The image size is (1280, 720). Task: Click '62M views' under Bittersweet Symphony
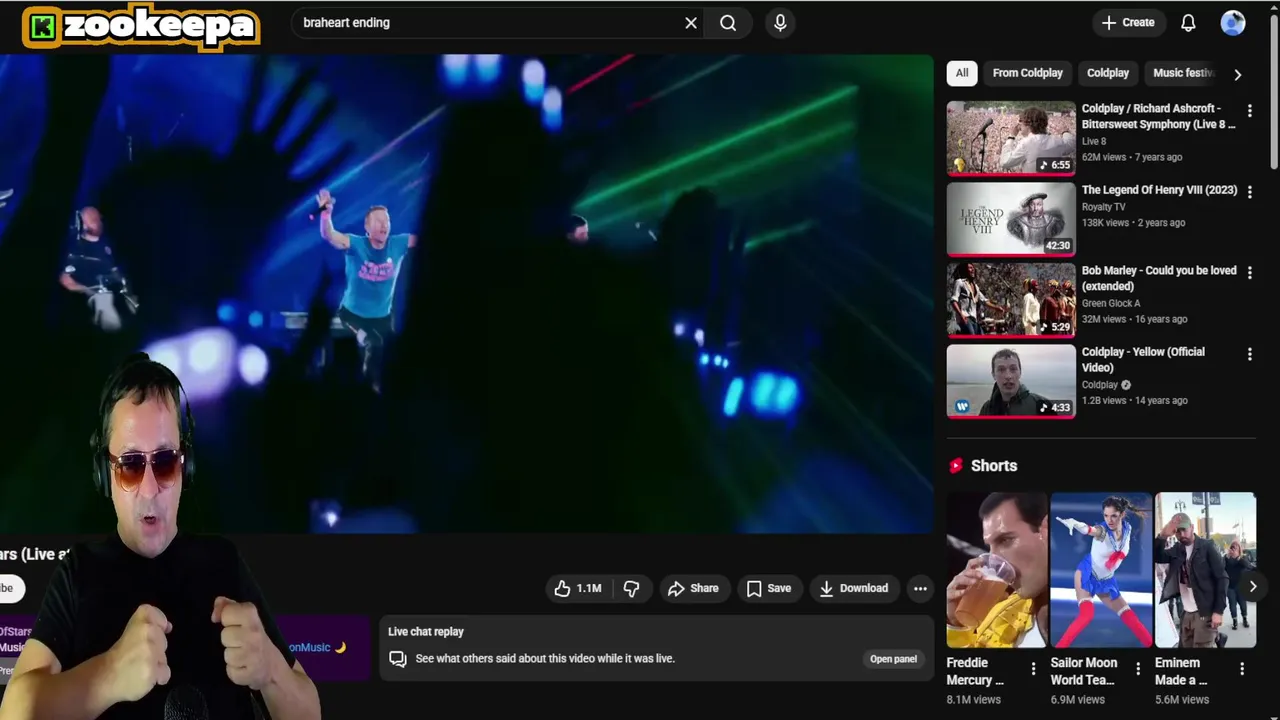[x=1104, y=157]
